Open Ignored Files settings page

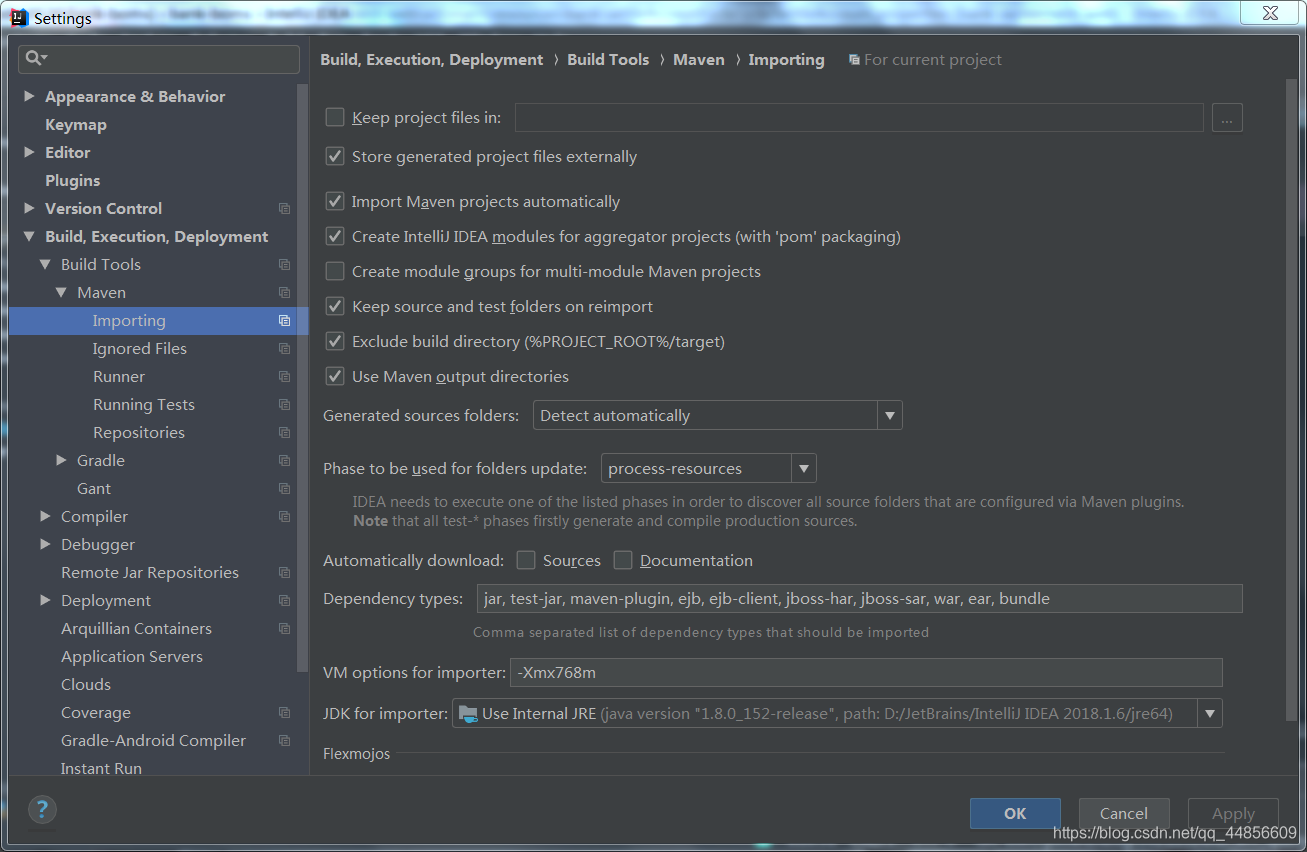coord(140,349)
